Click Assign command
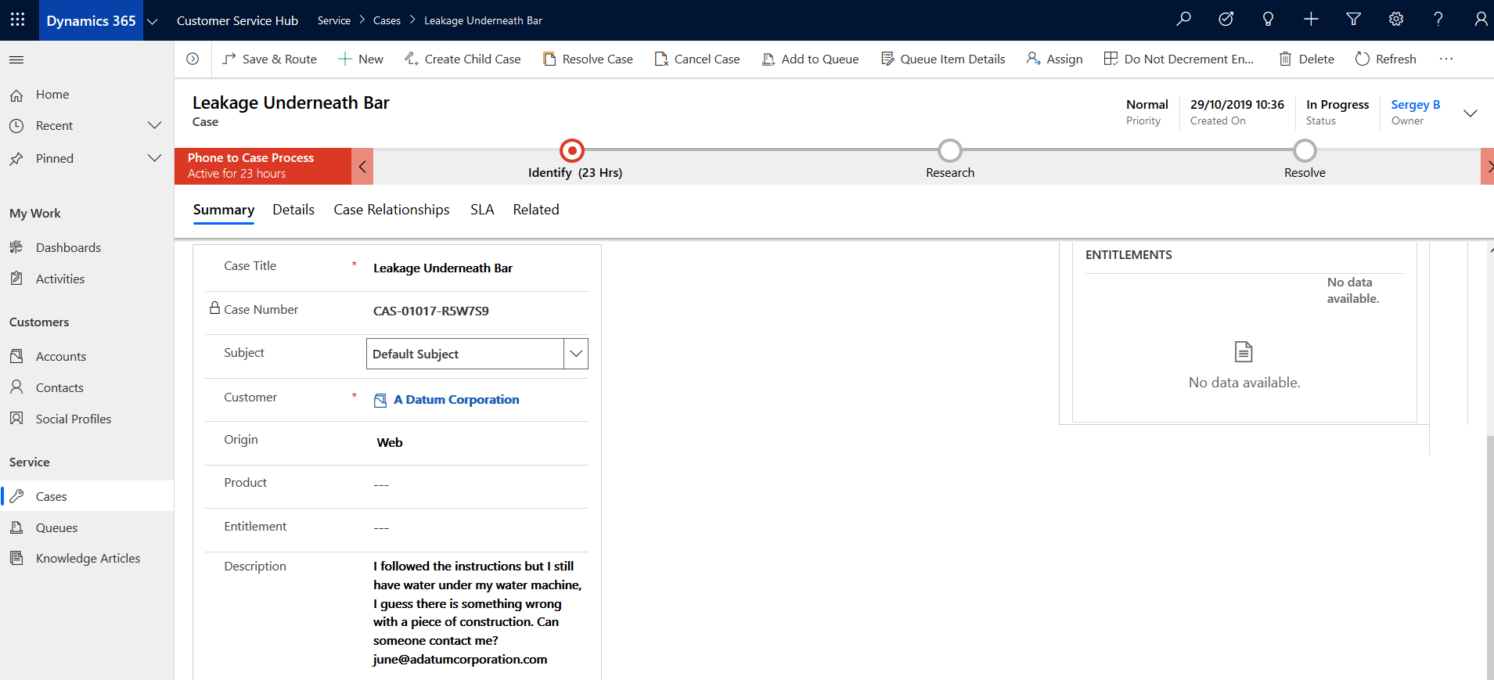The width and height of the screenshot is (1494, 680). coord(1054,59)
